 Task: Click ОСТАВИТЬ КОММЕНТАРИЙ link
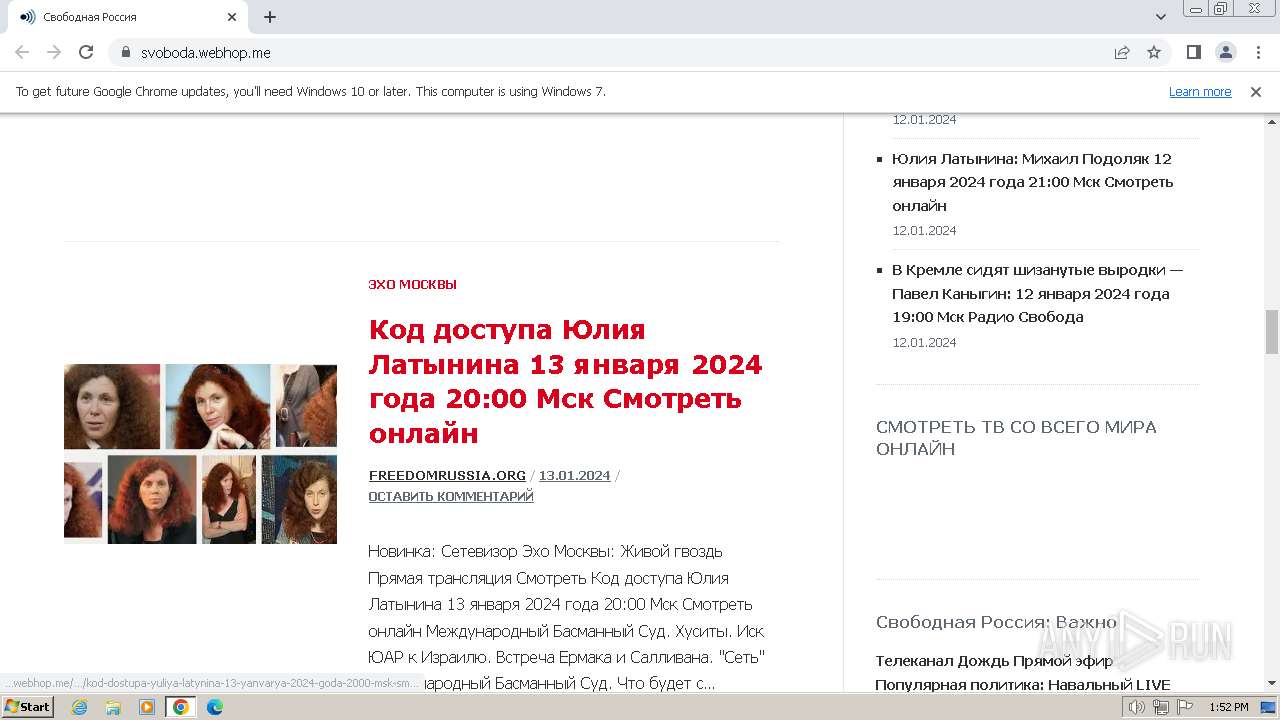click(x=451, y=497)
